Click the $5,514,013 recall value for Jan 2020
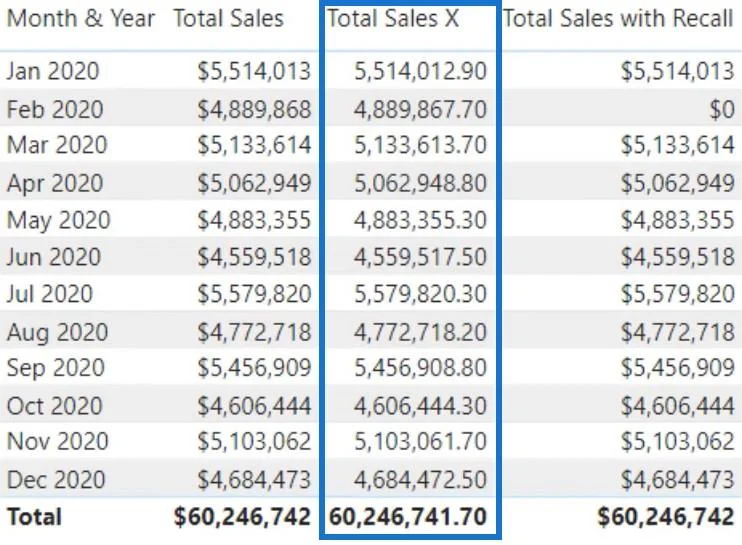 coord(678,71)
